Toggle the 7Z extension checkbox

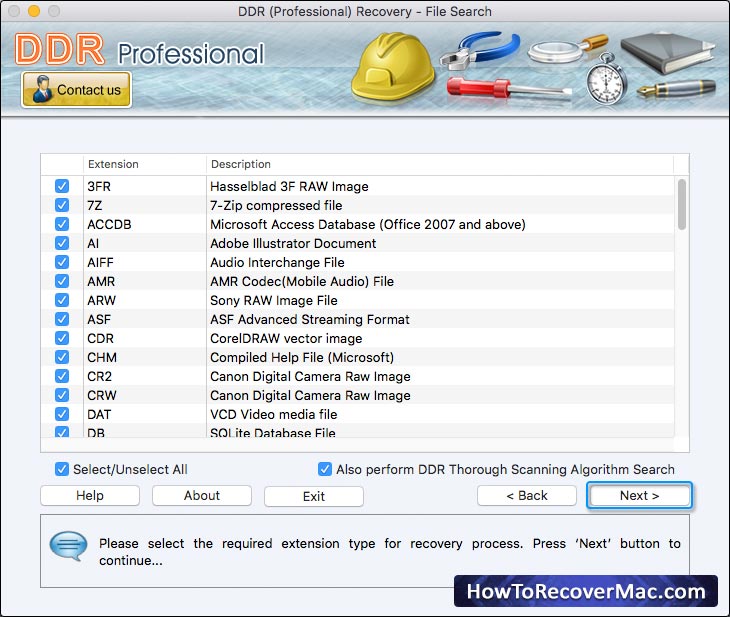62,205
